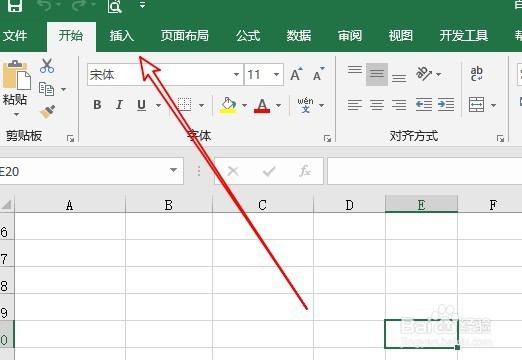This screenshot has height=360, width=522.
Task: Set bottom vertical alignment
Action: (x=399, y=79)
